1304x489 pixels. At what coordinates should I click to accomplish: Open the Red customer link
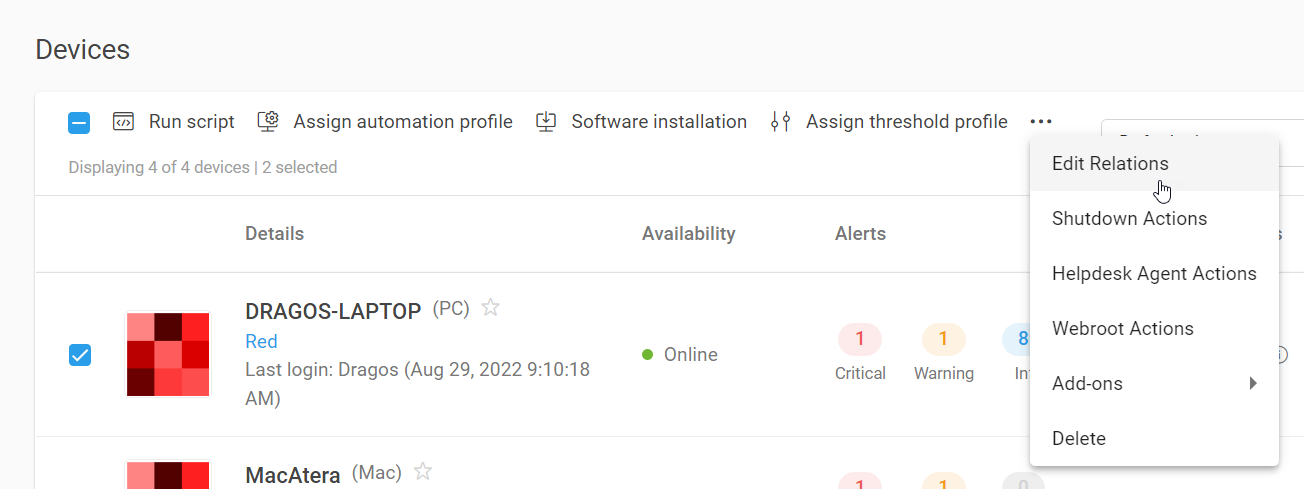tap(261, 341)
